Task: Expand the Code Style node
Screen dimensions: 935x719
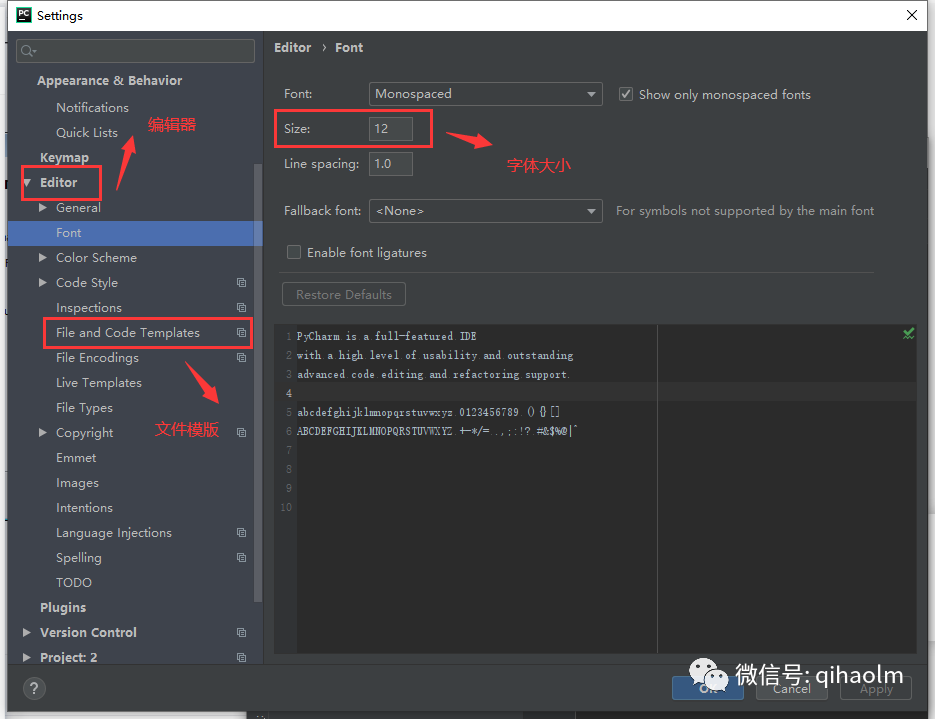Action: click(43, 283)
